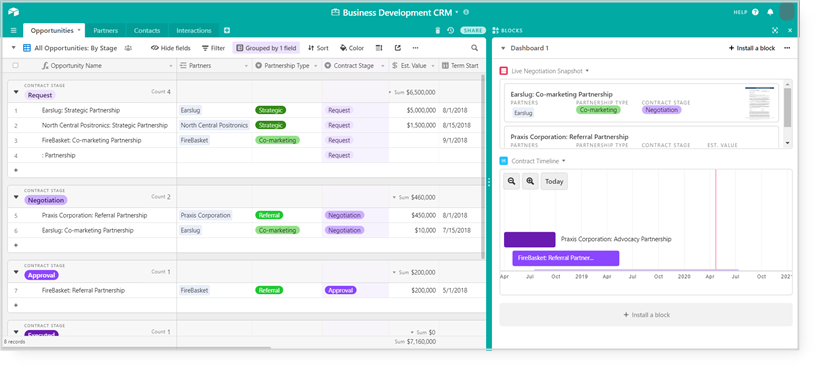Screen dimensions: 815x366
Task: Click the trash icon in the top bar
Action: click(x=438, y=31)
